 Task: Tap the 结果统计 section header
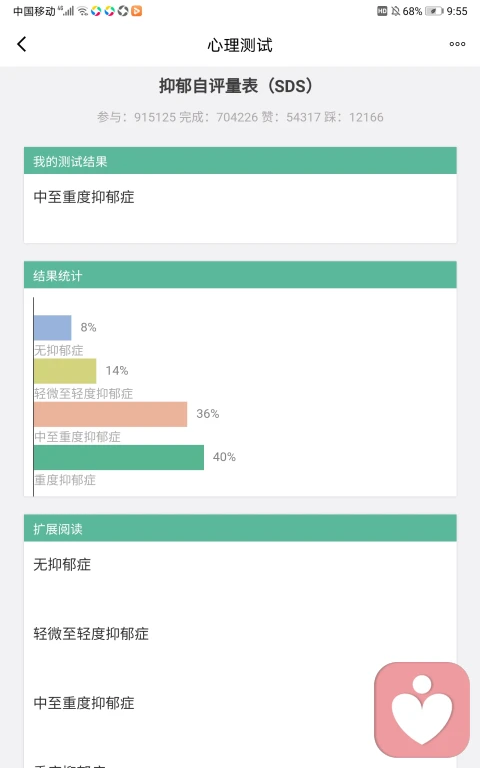pyautogui.click(x=240, y=275)
